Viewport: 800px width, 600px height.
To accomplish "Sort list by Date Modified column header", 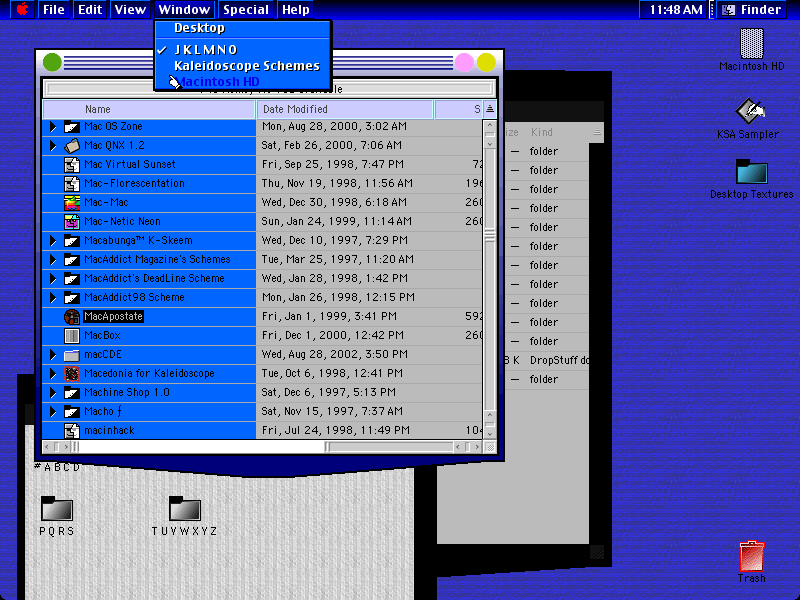I will (345, 109).
